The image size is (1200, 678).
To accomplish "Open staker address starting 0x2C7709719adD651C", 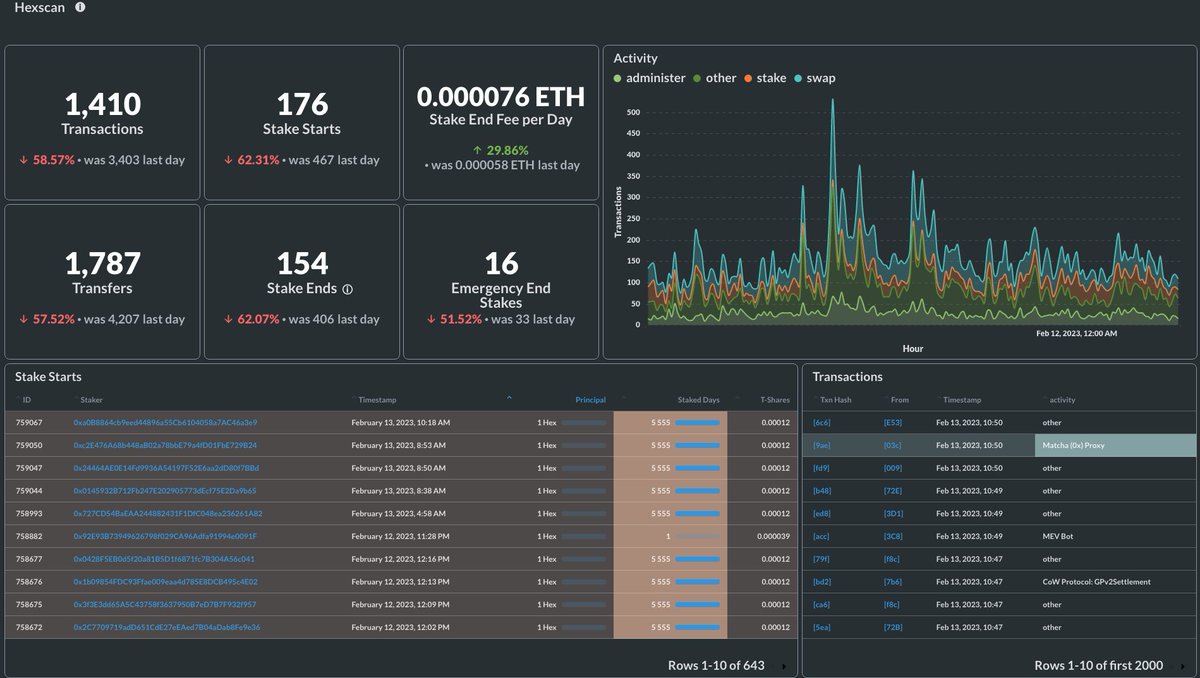I will click(167, 627).
